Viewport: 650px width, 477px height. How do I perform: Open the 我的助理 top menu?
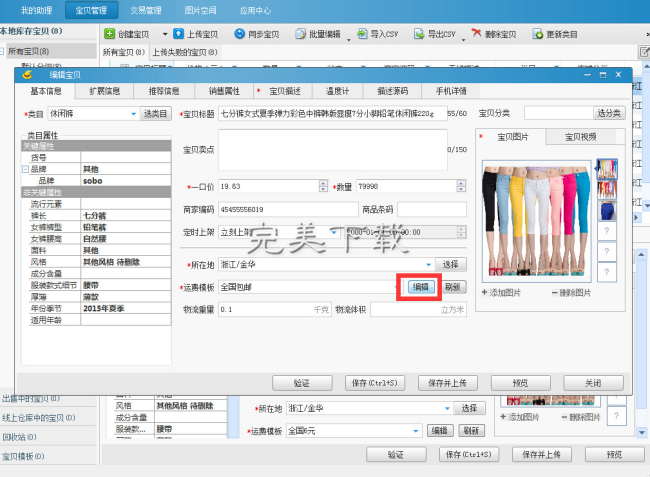click(x=36, y=10)
